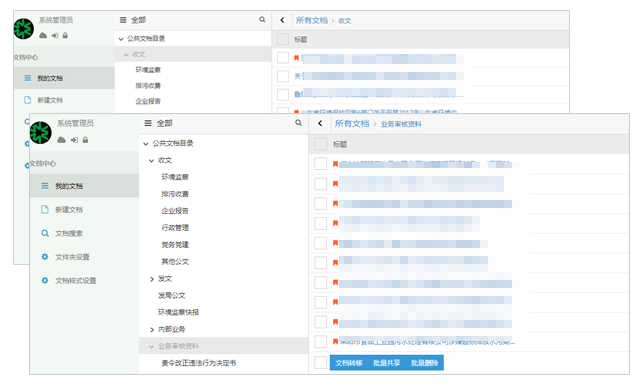The height and width of the screenshot is (388, 640).
Task: Click the lock icon in the front window
Action: pyautogui.click(x=85, y=140)
